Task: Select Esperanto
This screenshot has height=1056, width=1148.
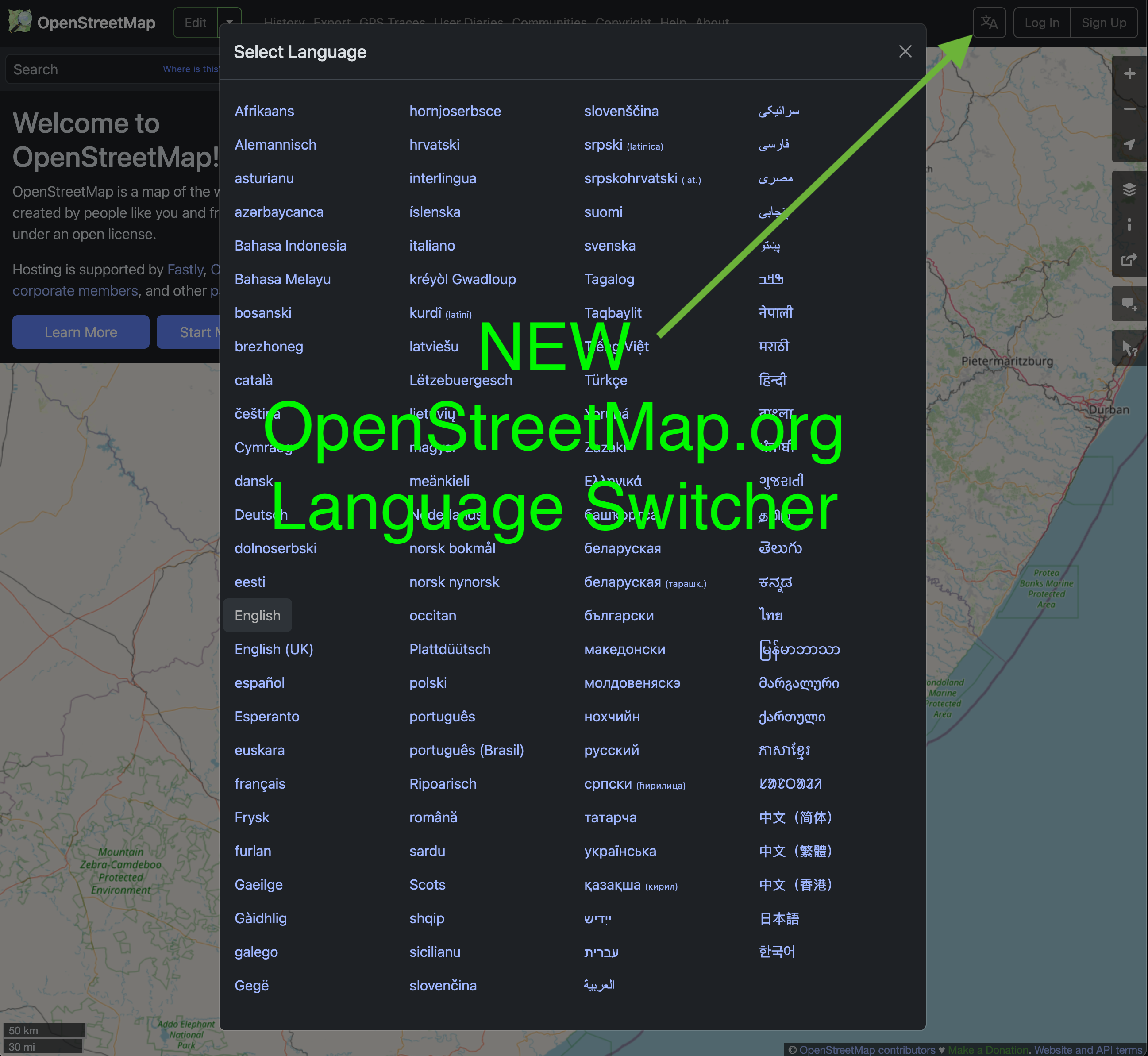Action: tap(267, 717)
